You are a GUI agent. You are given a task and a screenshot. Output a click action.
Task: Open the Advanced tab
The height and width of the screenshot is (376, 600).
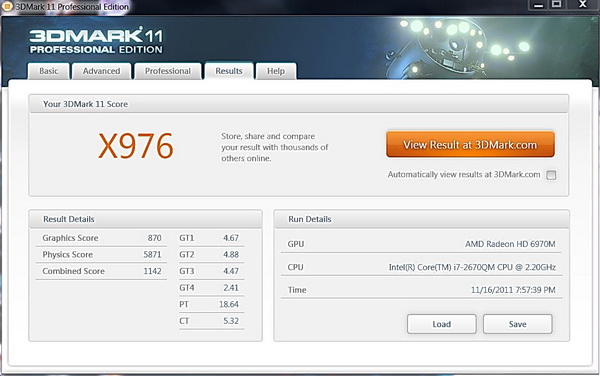[x=101, y=71]
